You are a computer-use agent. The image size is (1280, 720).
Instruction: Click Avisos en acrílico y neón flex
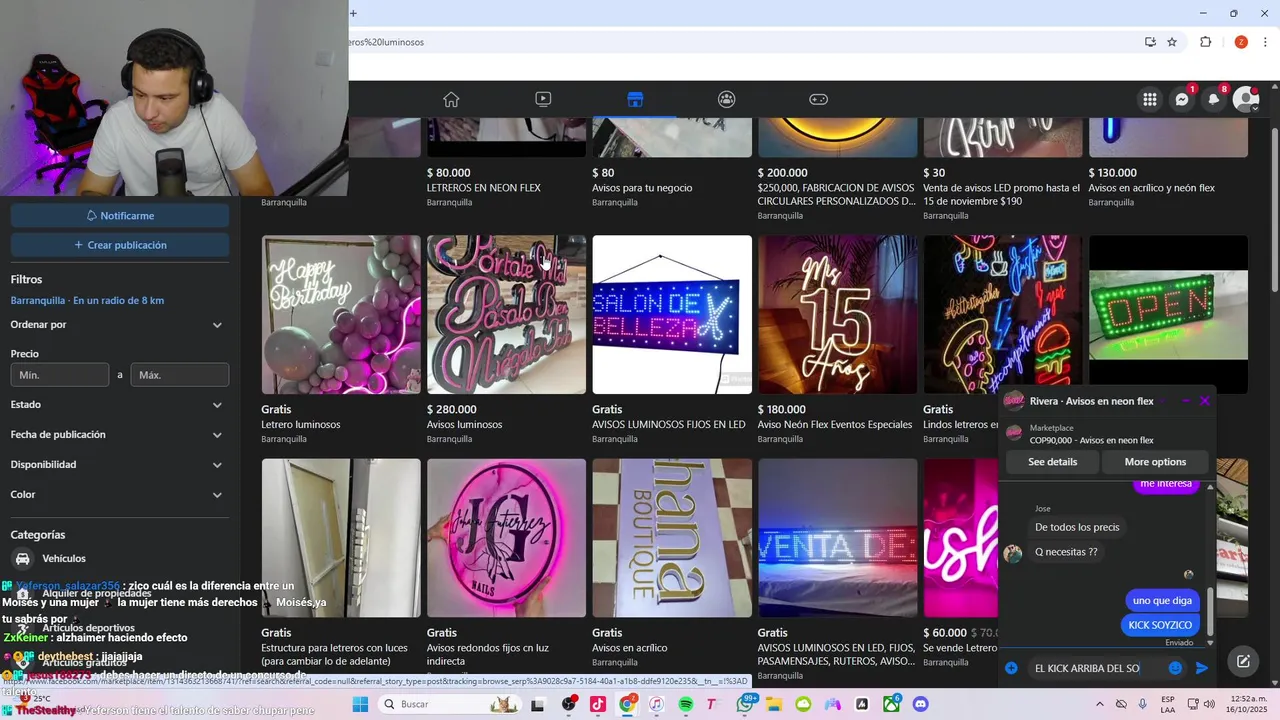1151,188
